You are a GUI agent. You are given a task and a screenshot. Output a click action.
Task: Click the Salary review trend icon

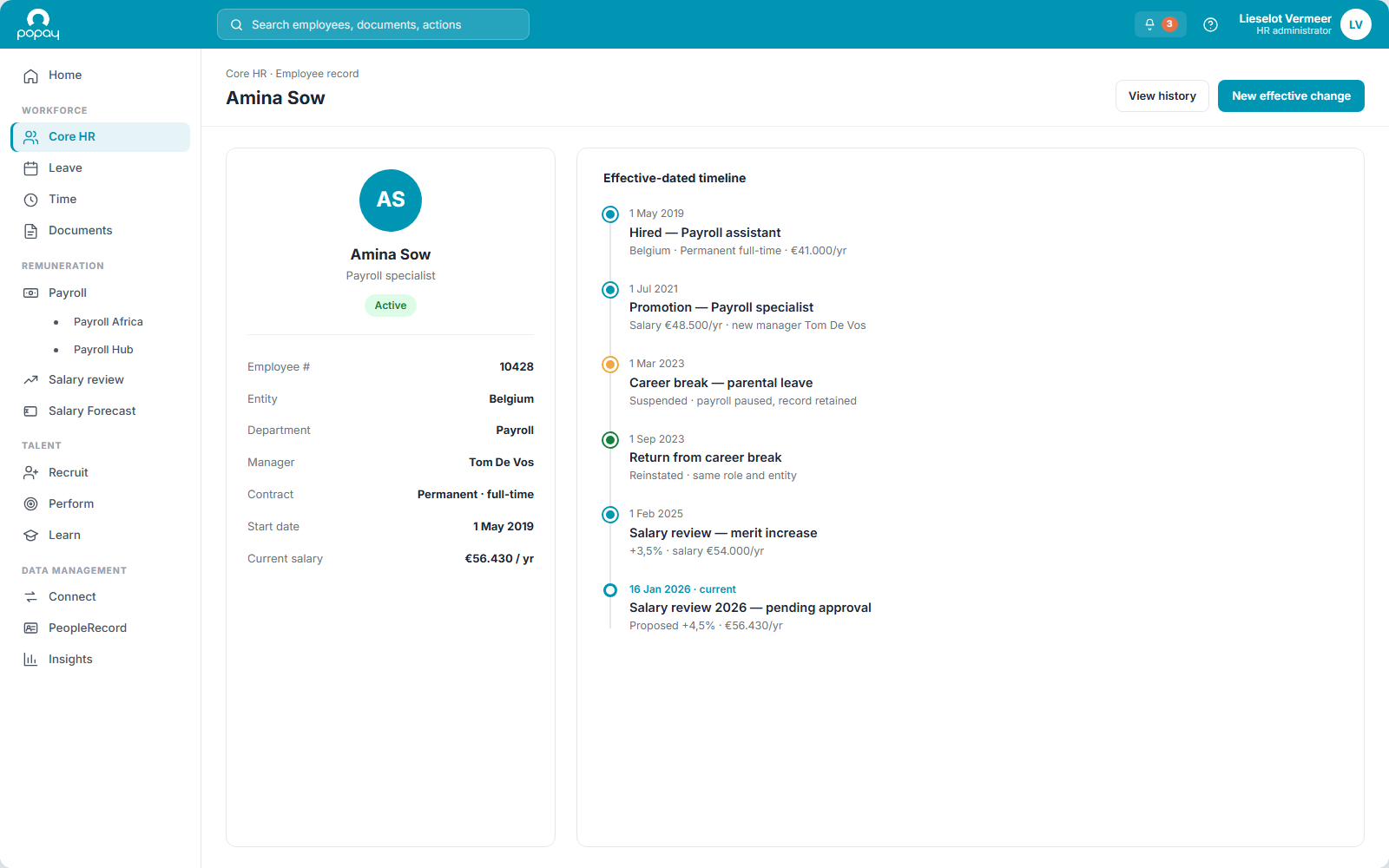pyautogui.click(x=31, y=380)
